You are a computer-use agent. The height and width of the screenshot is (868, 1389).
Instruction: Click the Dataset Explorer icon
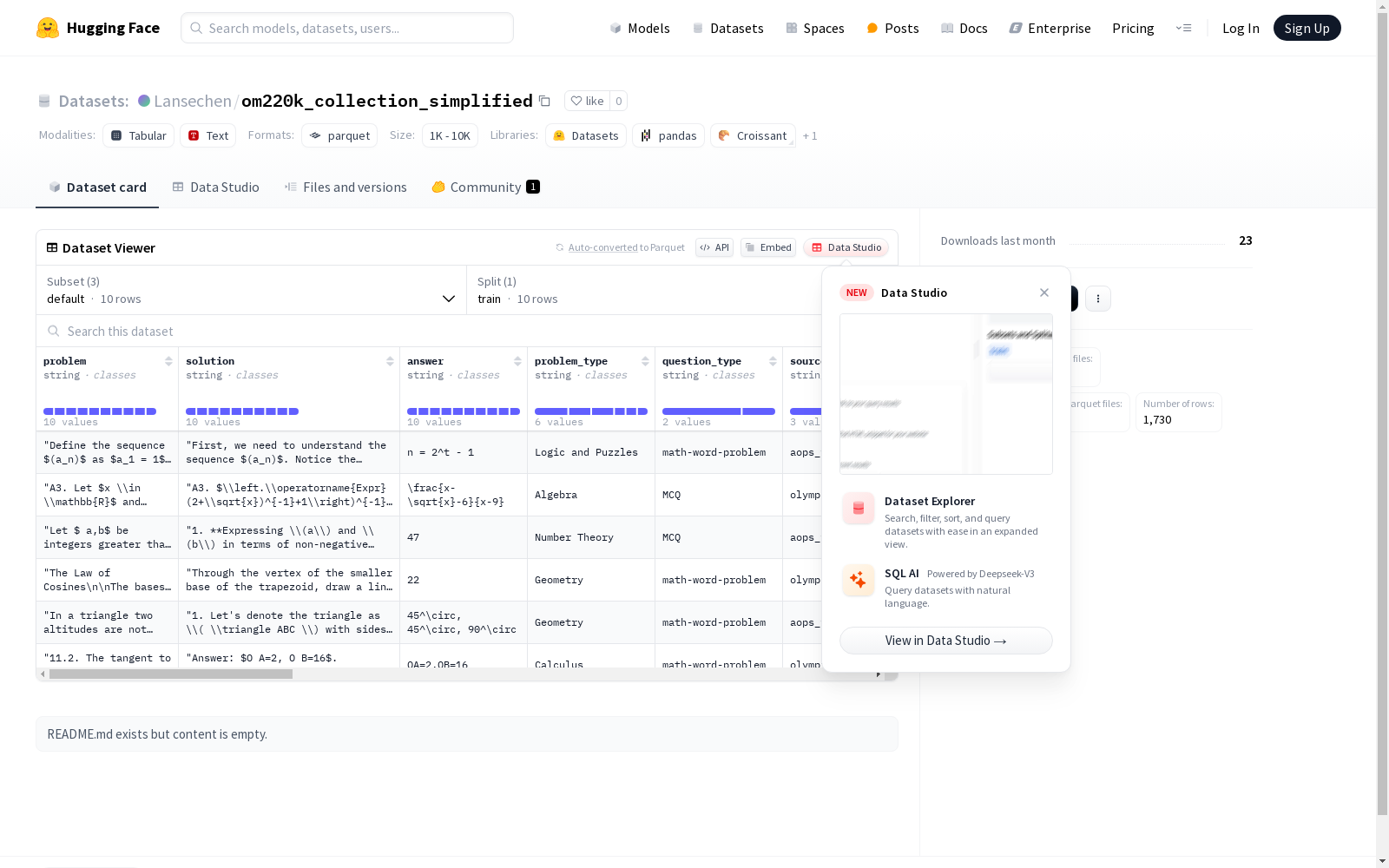pyautogui.click(x=859, y=509)
